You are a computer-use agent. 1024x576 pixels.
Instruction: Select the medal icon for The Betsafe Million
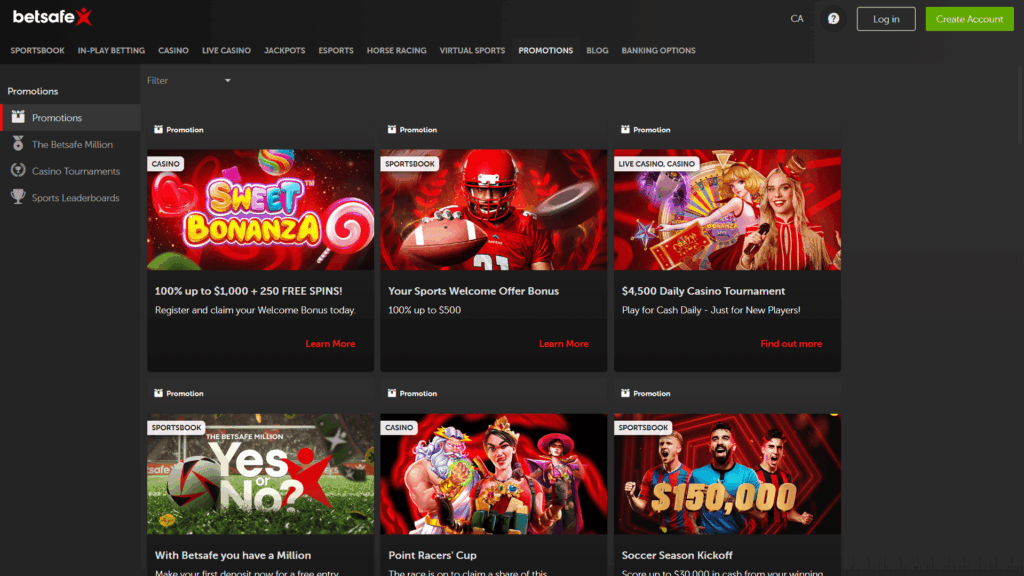pyautogui.click(x=18, y=143)
